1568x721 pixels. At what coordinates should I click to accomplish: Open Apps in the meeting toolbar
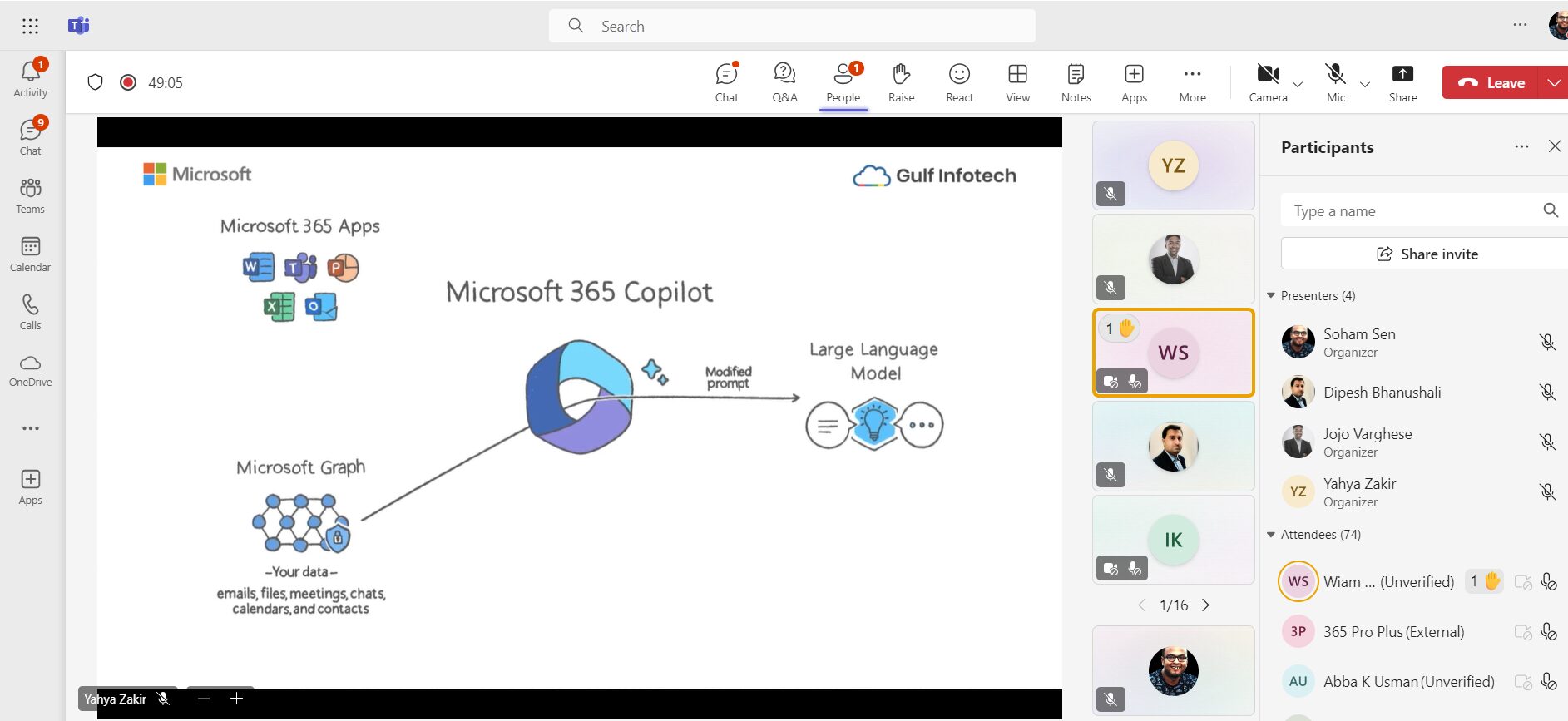[1134, 82]
